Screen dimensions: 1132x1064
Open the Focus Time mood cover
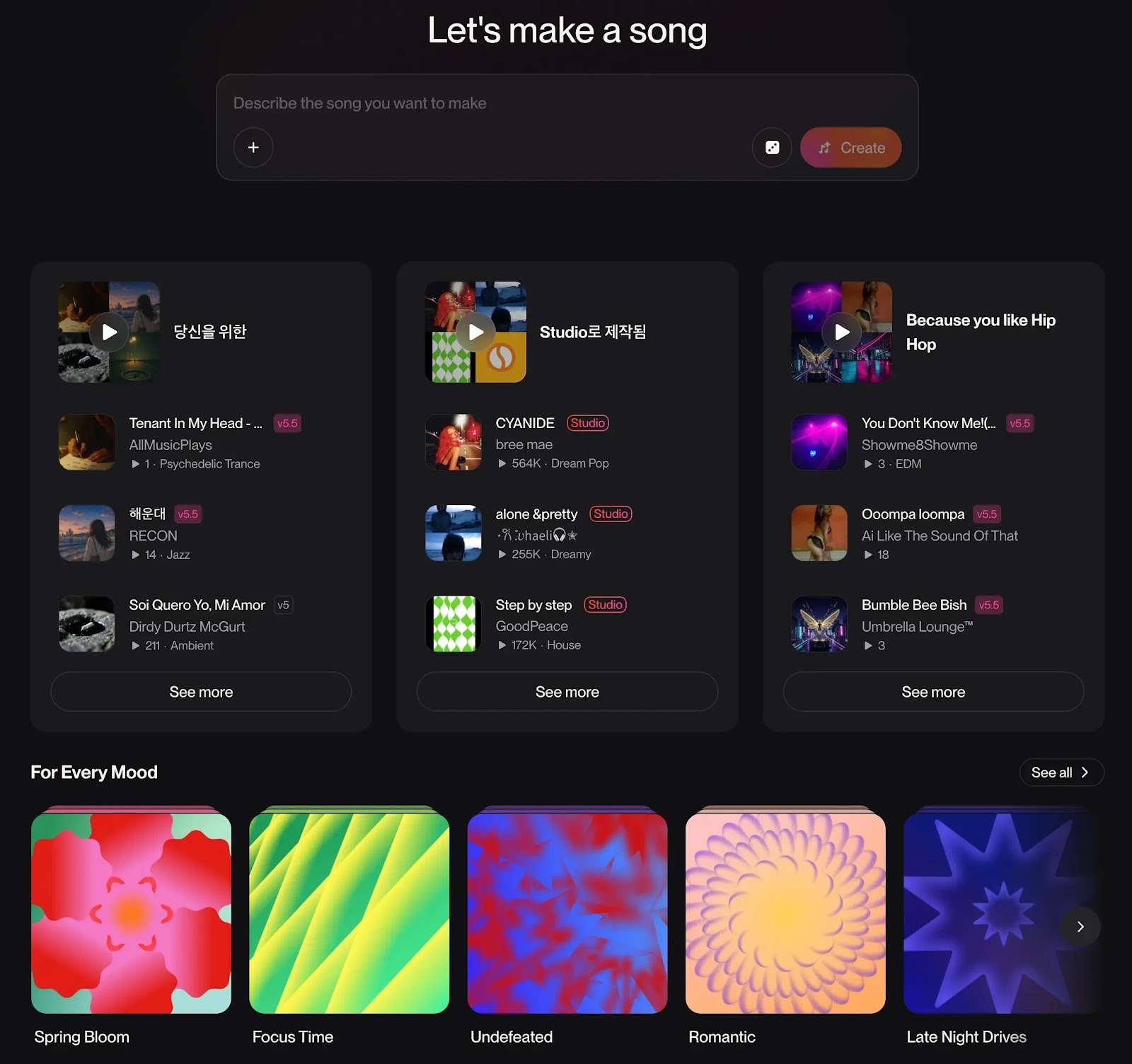click(x=350, y=913)
